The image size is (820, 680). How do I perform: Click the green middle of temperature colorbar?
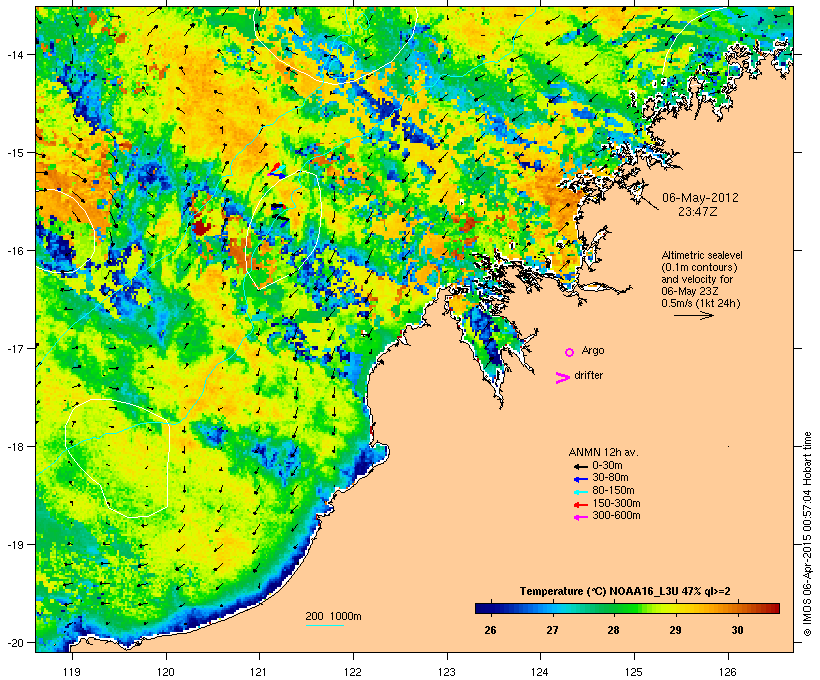(x=628, y=608)
